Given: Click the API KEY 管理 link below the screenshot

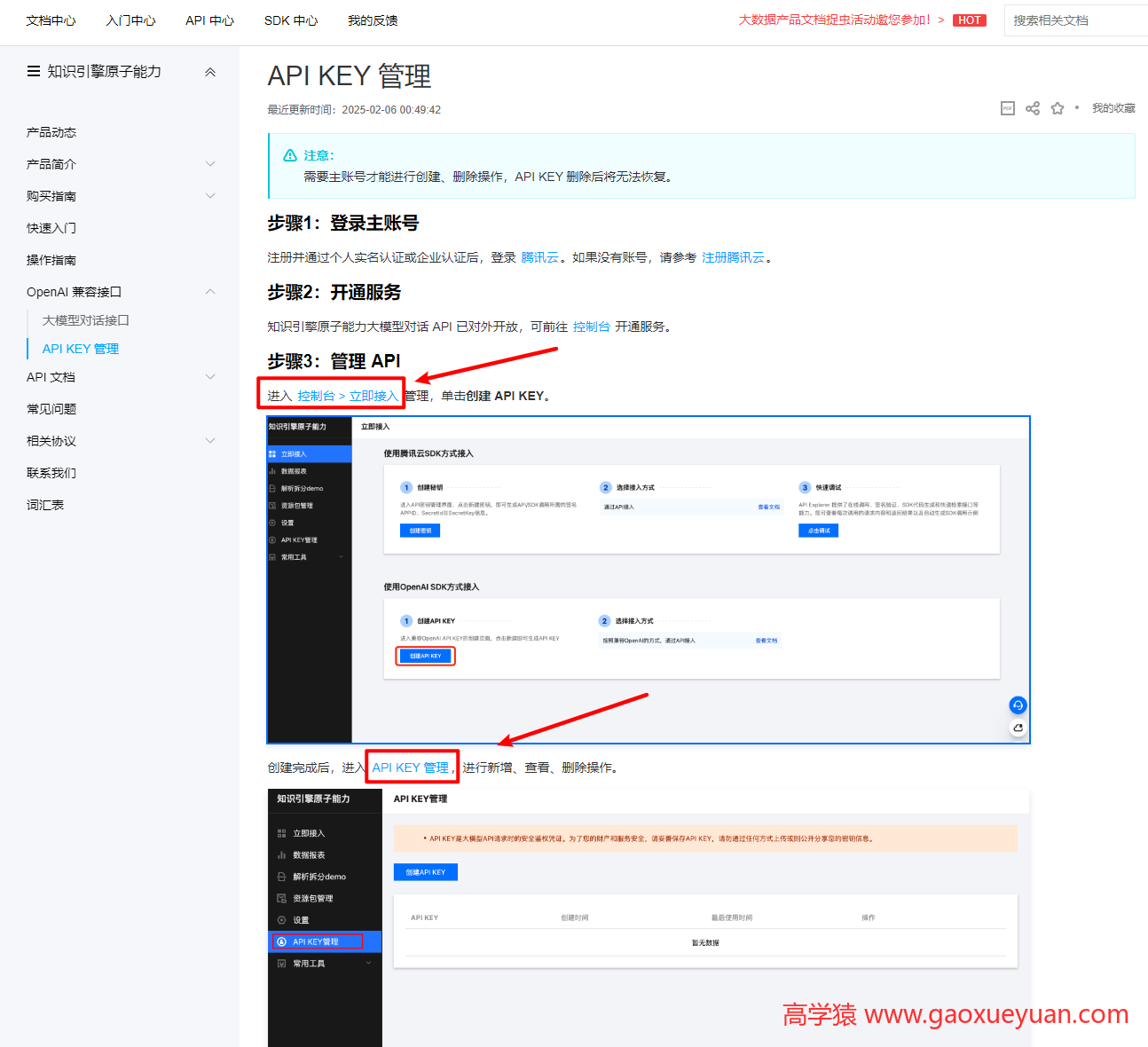Looking at the screenshot, I should (411, 767).
